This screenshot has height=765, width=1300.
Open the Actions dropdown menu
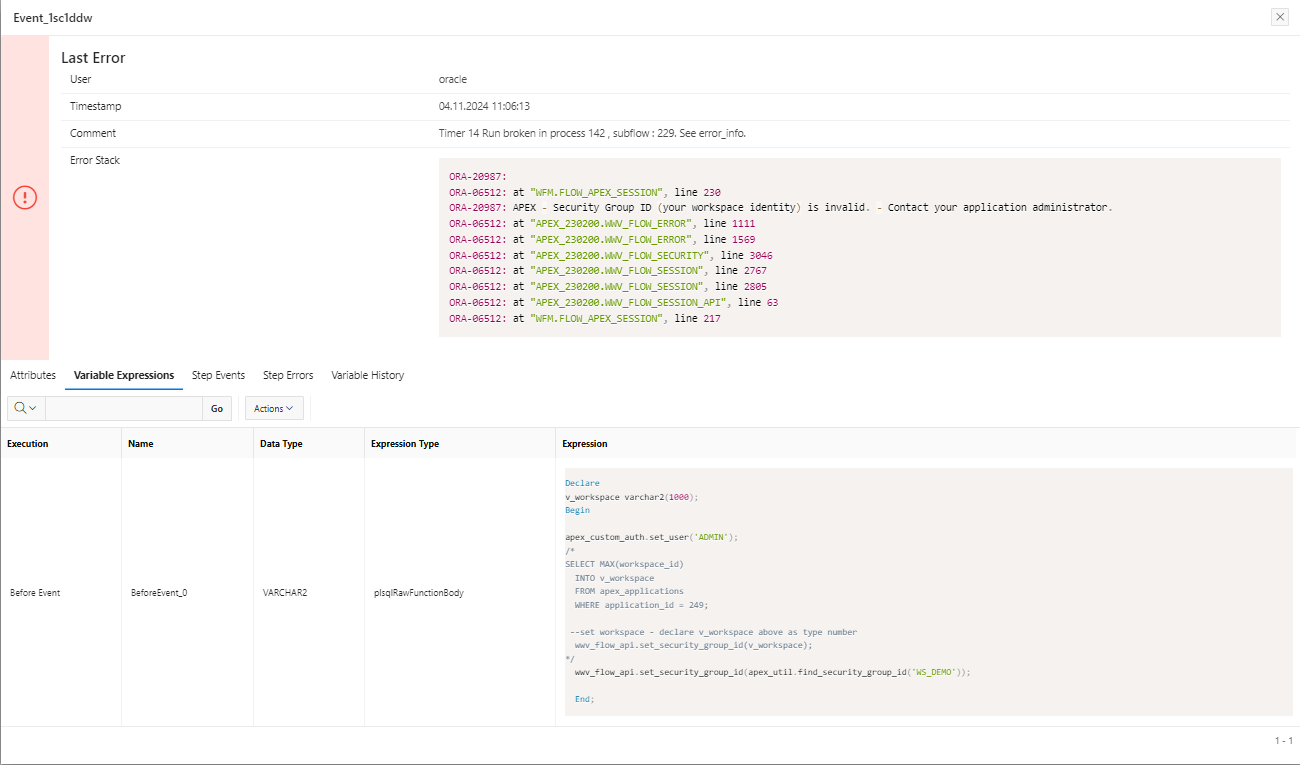274,408
